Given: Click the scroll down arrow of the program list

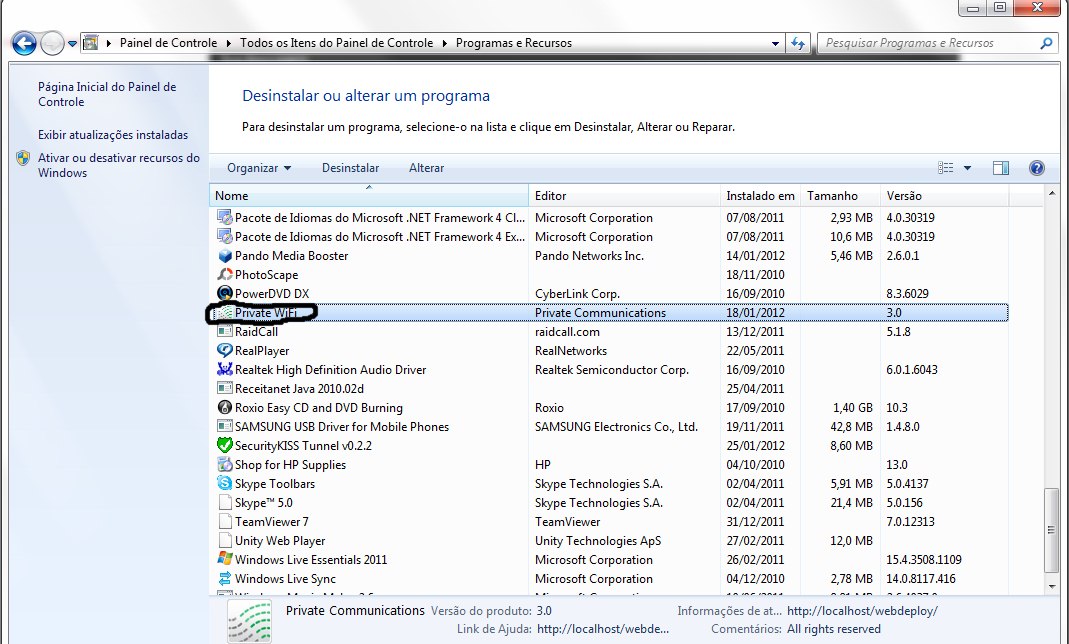Looking at the screenshot, I should (1051, 586).
